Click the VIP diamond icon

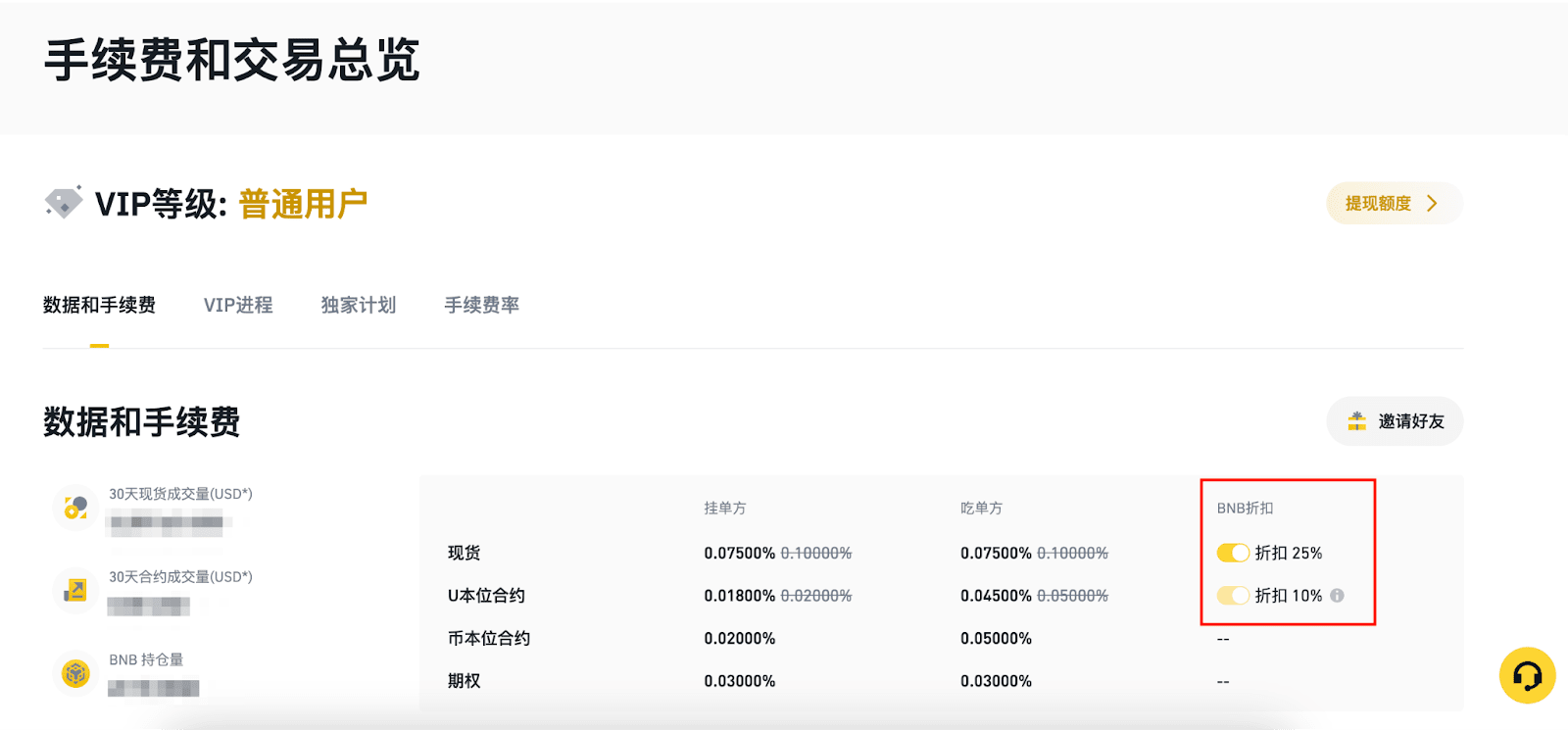tap(64, 202)
